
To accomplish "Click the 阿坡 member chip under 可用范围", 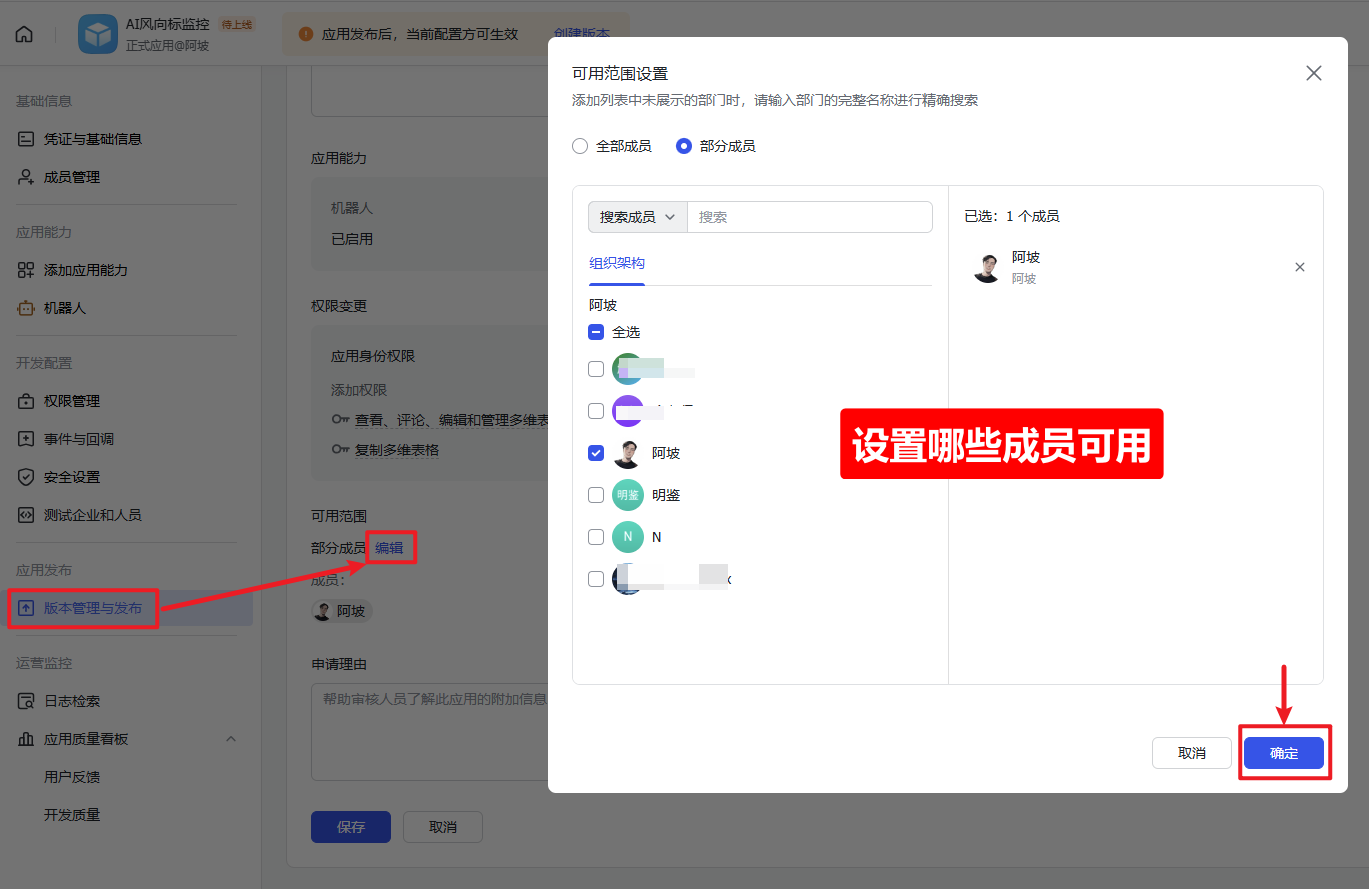I will [x=342, y=611].
